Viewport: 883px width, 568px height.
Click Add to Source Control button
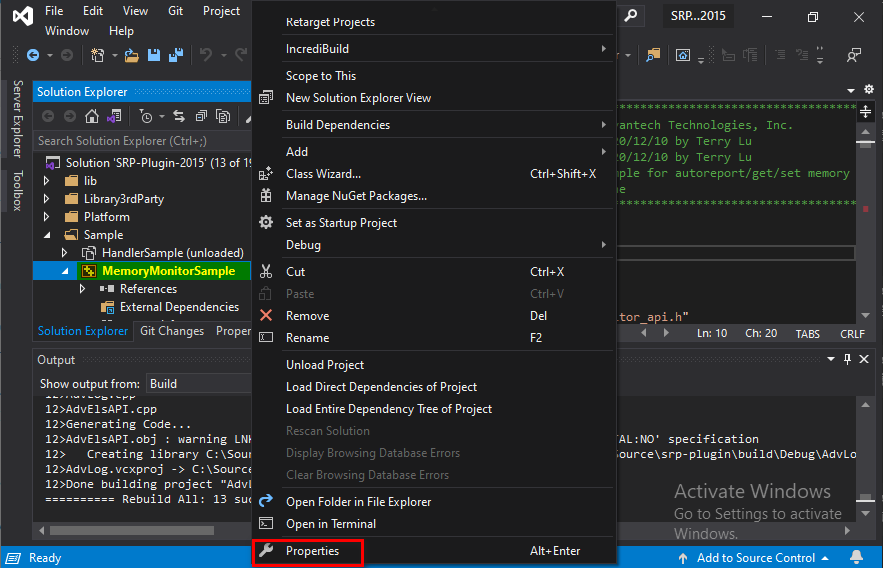click(x=753, y=558)
